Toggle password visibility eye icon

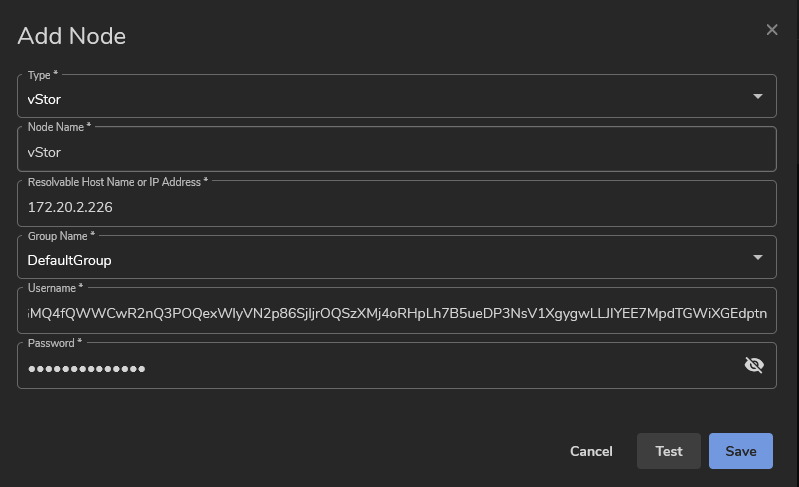tap(755, 366)
